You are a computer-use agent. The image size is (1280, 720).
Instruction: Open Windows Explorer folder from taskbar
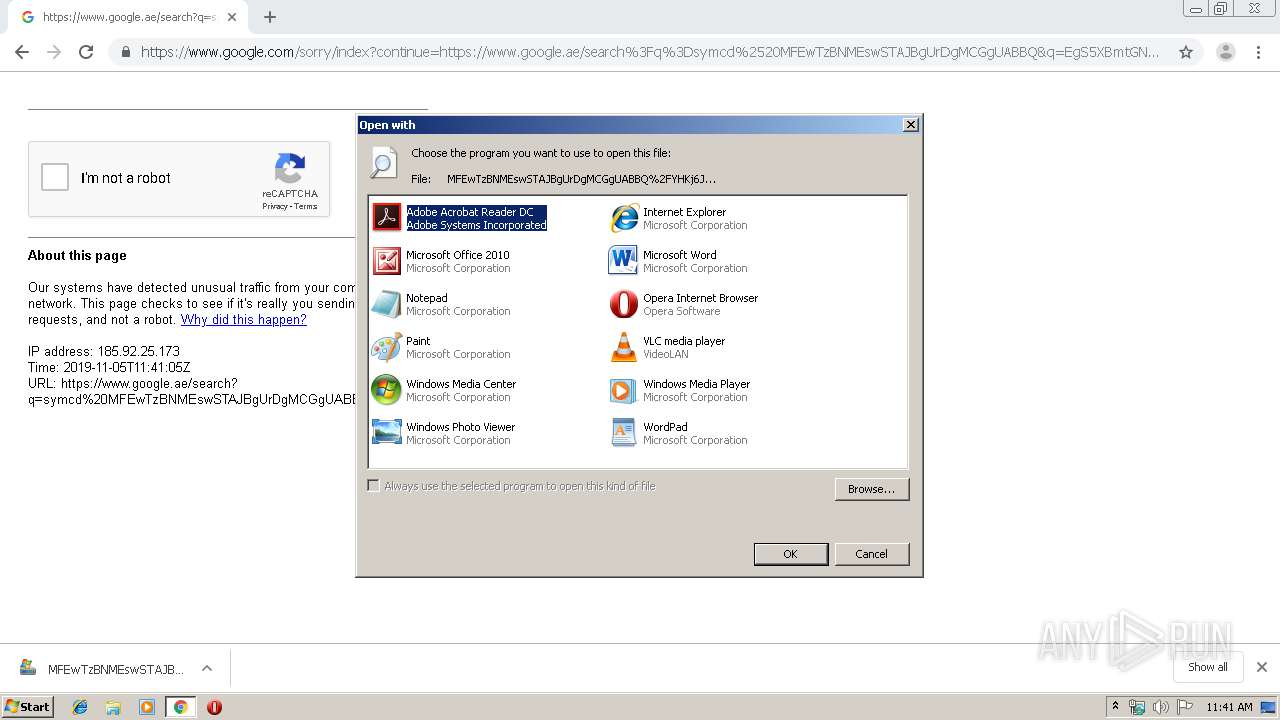tap(113, 707)
